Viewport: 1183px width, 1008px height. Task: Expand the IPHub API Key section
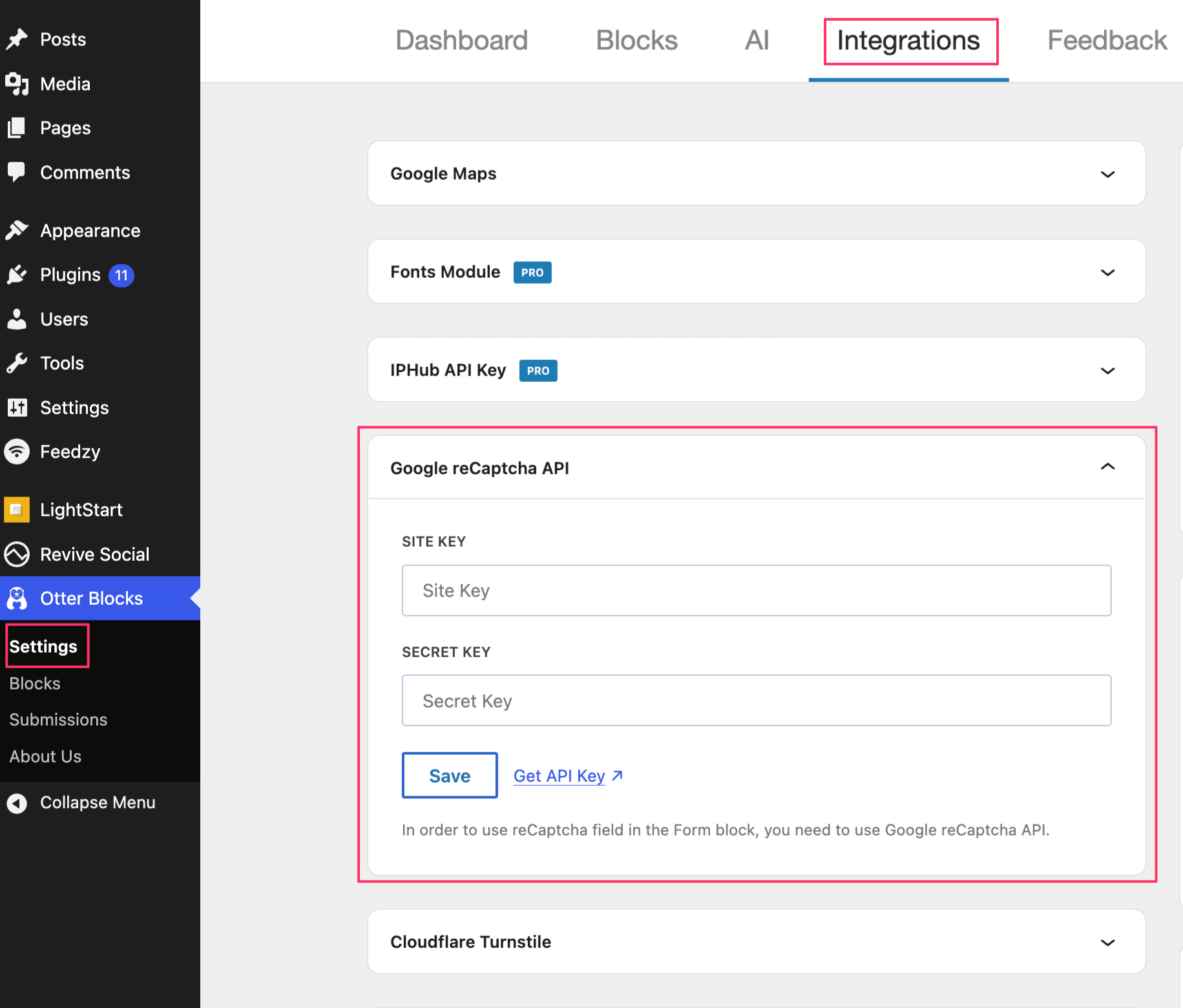click(x=1107, y=370)
